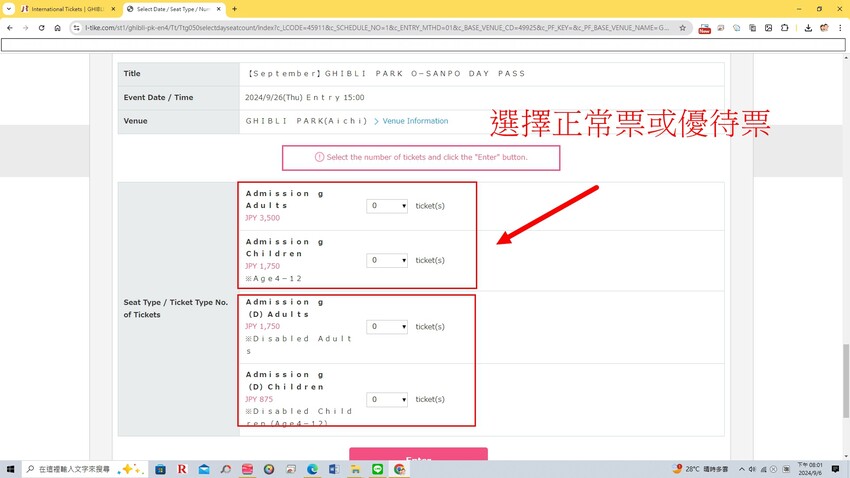
Task: Go back using the browser back arrow
Action: tap(10, 28)
